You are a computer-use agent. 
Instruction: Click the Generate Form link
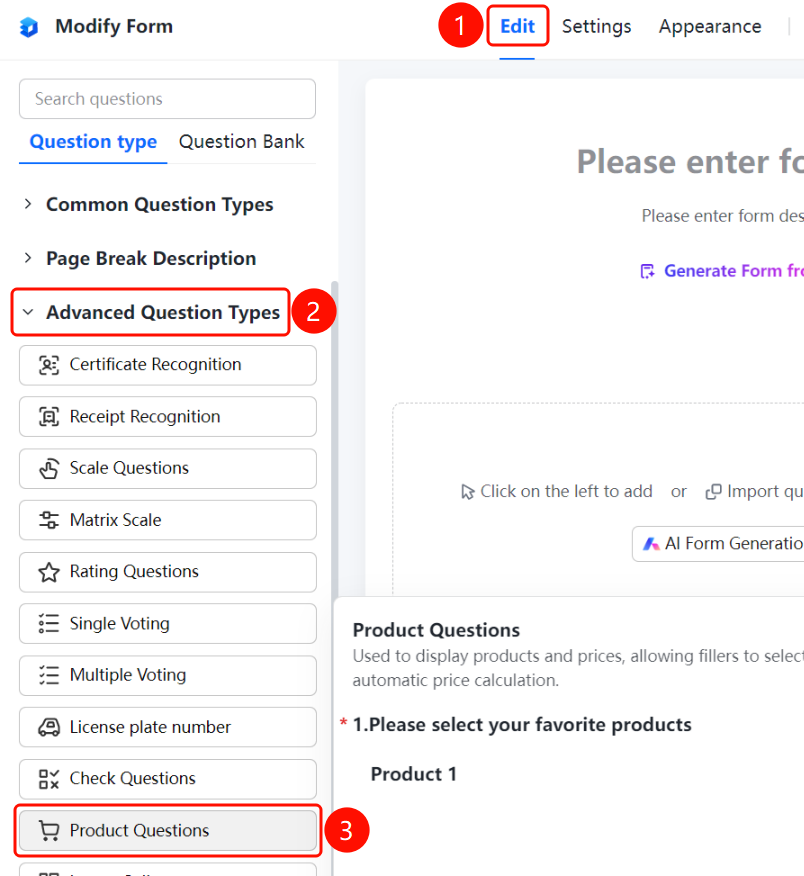722,271
